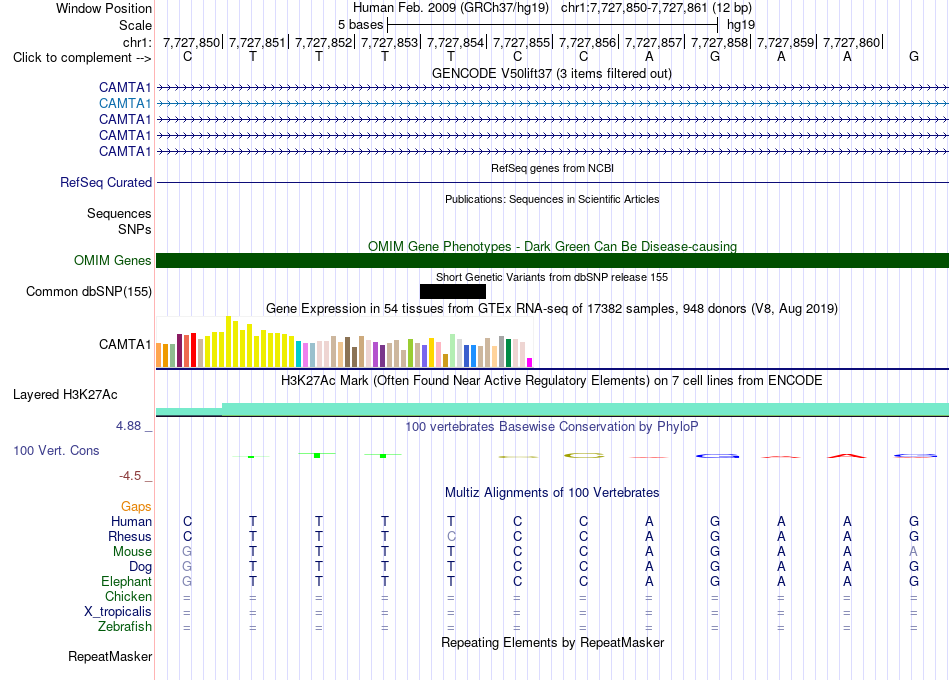Click Publications: Sequences in Scientific Articles title
Viewport: 950px width, 680px height.
click(x=552, y=199)
